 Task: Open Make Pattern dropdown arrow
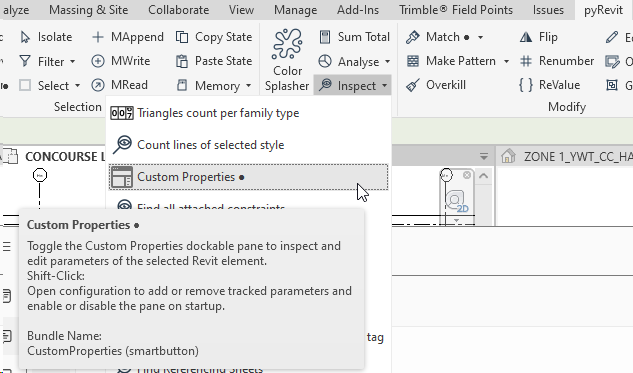coord(506,61)
